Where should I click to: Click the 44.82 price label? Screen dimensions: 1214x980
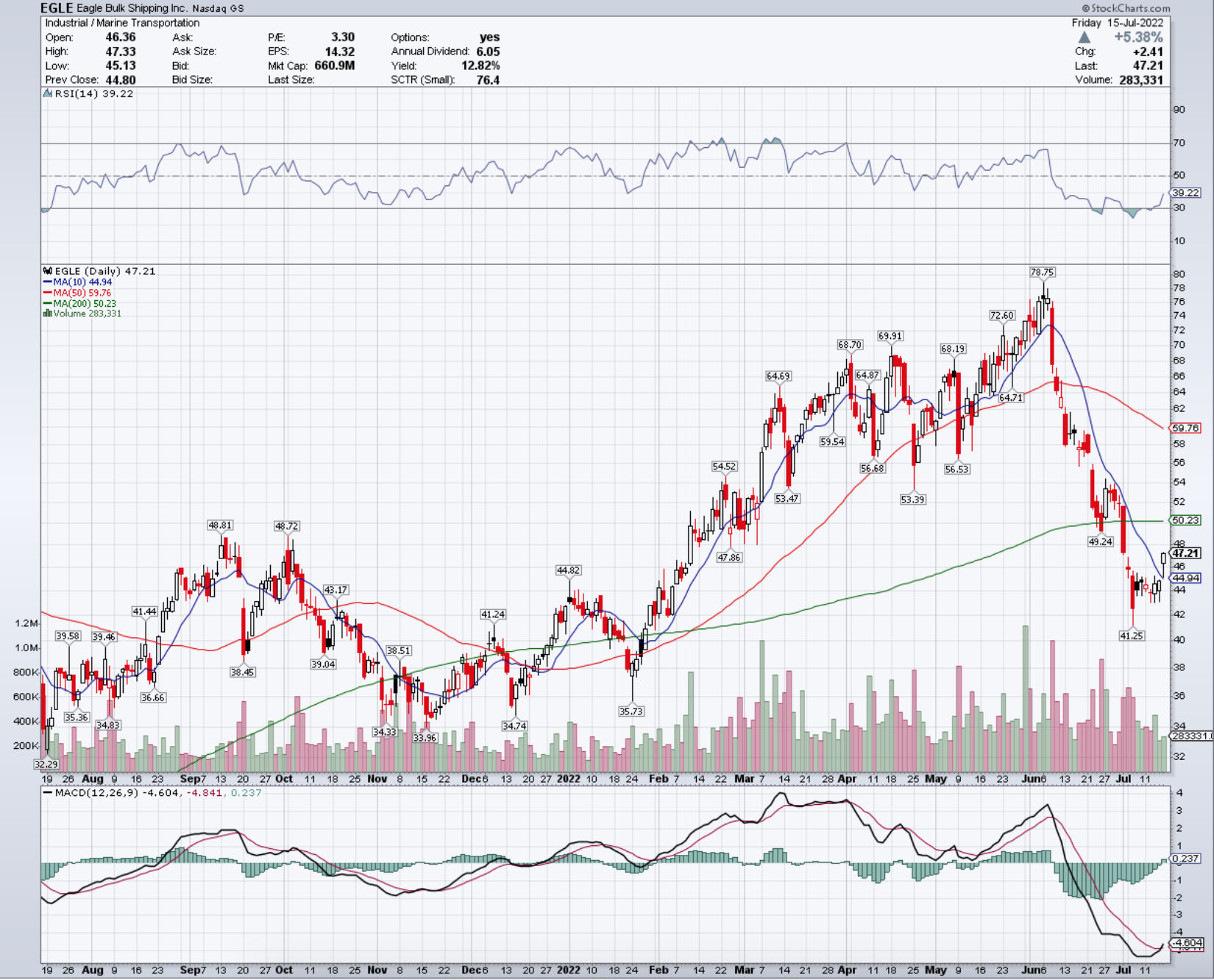568,570
